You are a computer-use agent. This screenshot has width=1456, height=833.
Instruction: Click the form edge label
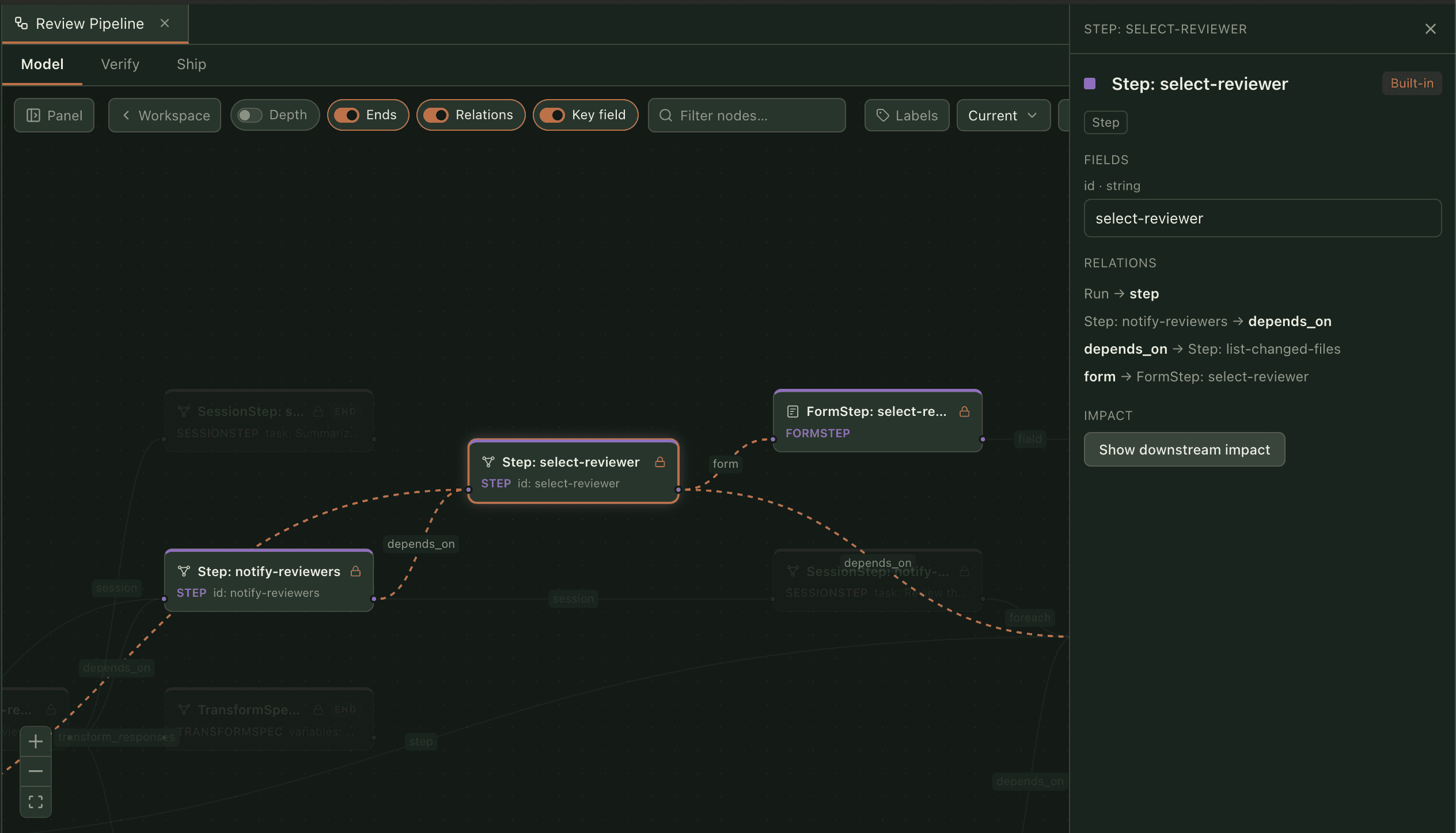pos(725,464)
